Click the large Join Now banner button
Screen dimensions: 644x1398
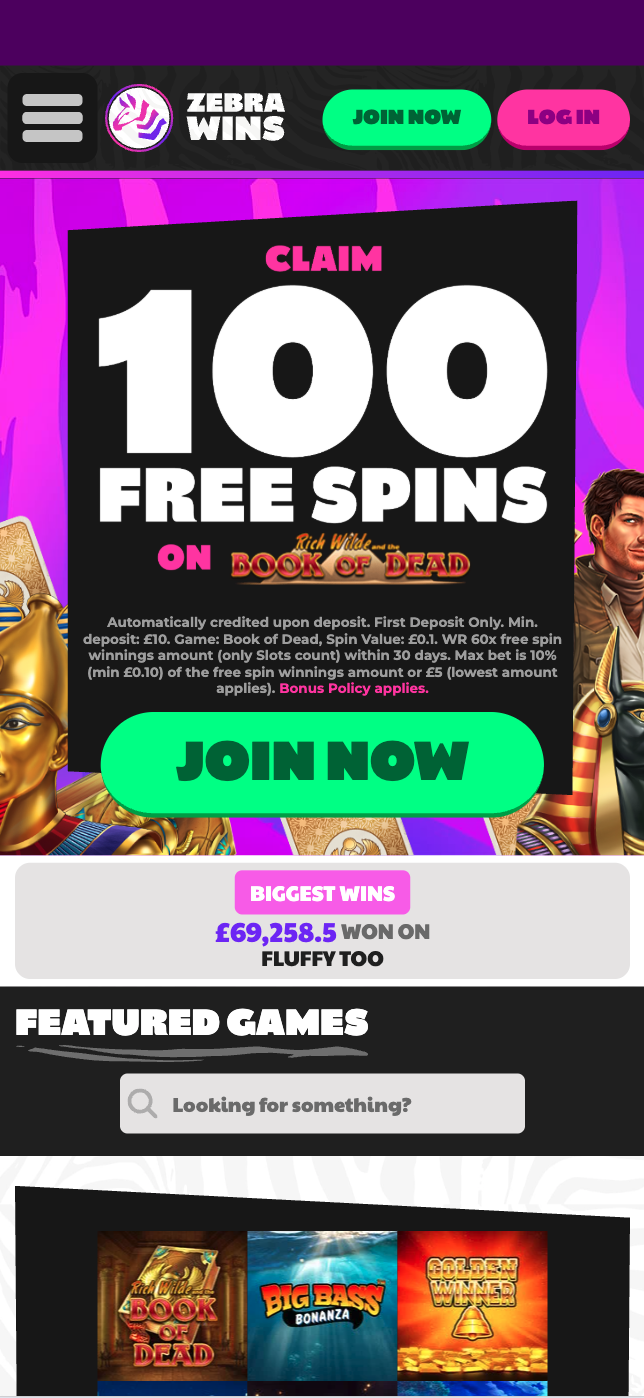[x=322, y=762]
